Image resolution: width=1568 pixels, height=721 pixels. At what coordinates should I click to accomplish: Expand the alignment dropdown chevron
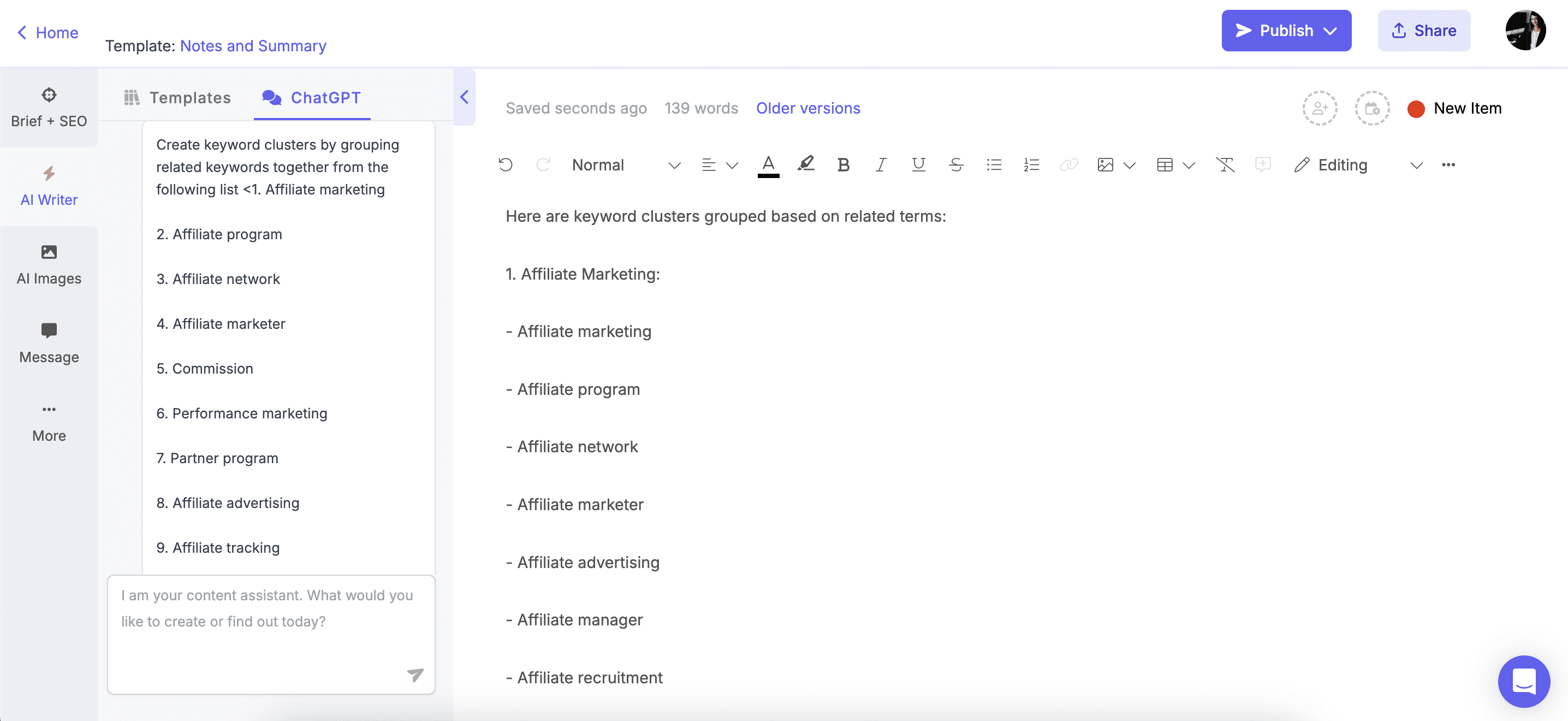click(732, 166)
